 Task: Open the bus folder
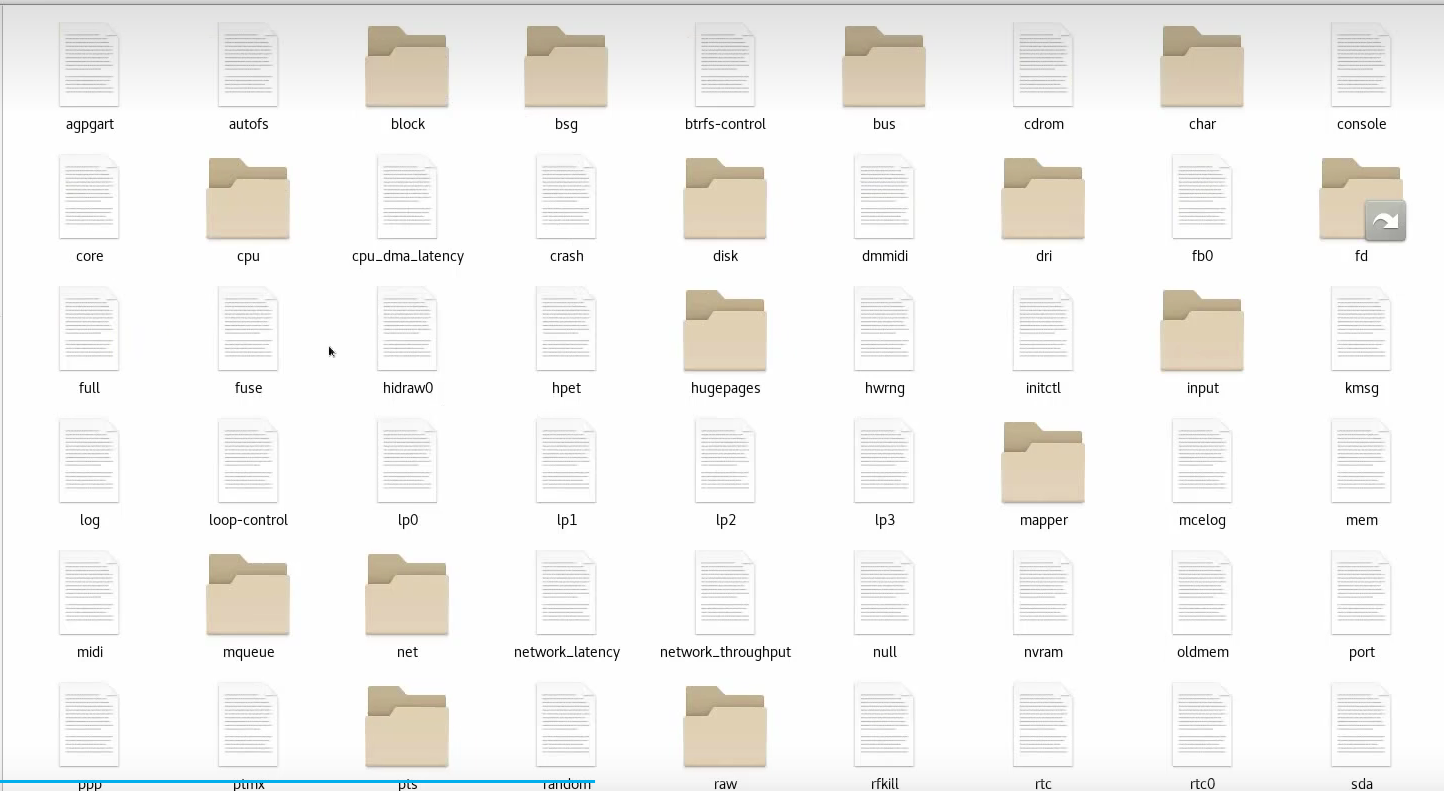tap(884, 66)
